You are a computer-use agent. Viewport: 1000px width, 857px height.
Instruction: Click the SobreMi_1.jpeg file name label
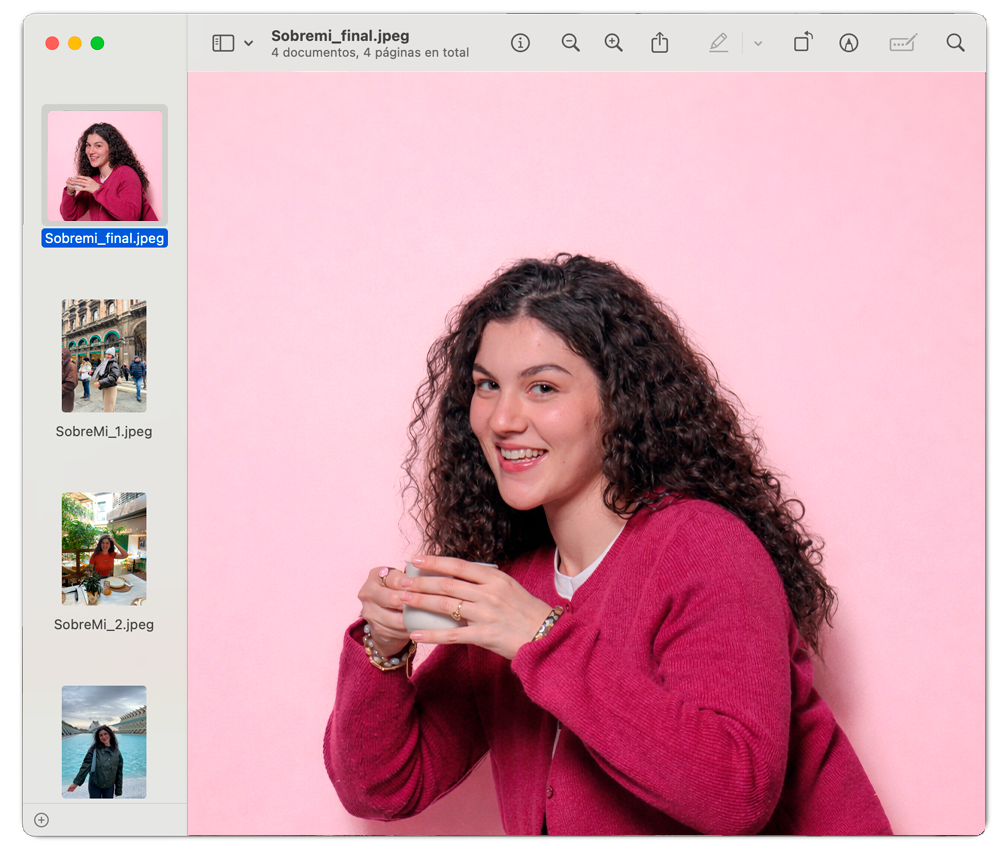point(104,432)
